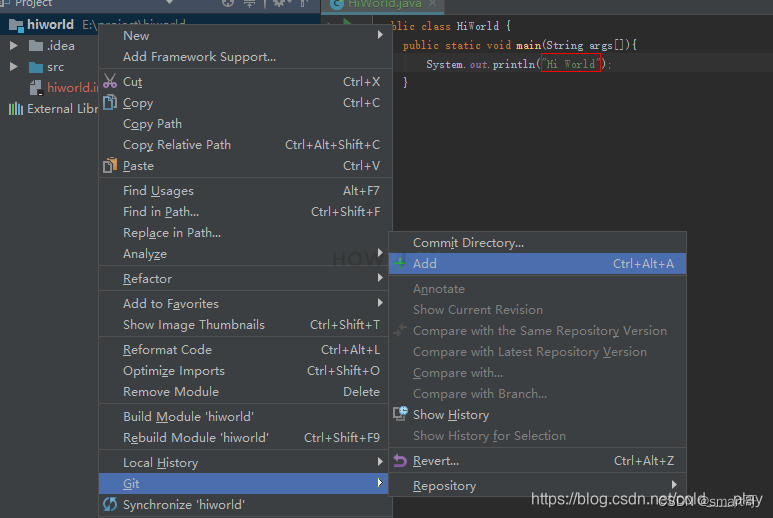This screenshot has height=518, width=773.
Task: Close the HiWorld.java tab
Action: pos(432,4)
